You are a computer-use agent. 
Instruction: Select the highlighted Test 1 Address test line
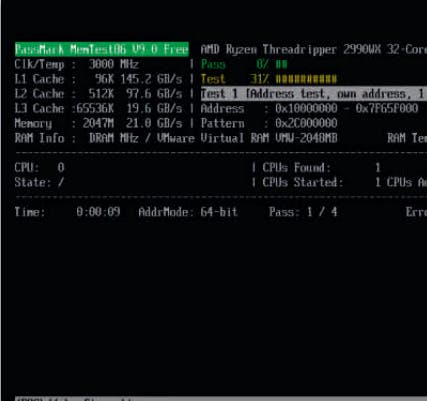click(x=314, y=94)
